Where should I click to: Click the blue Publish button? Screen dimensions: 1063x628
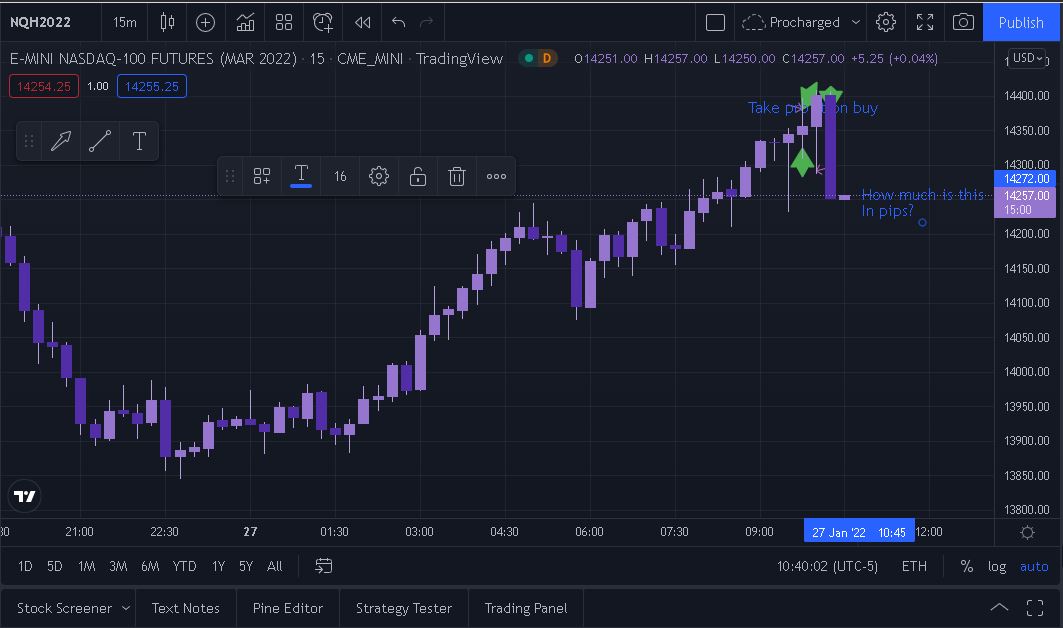point(1021,22)
